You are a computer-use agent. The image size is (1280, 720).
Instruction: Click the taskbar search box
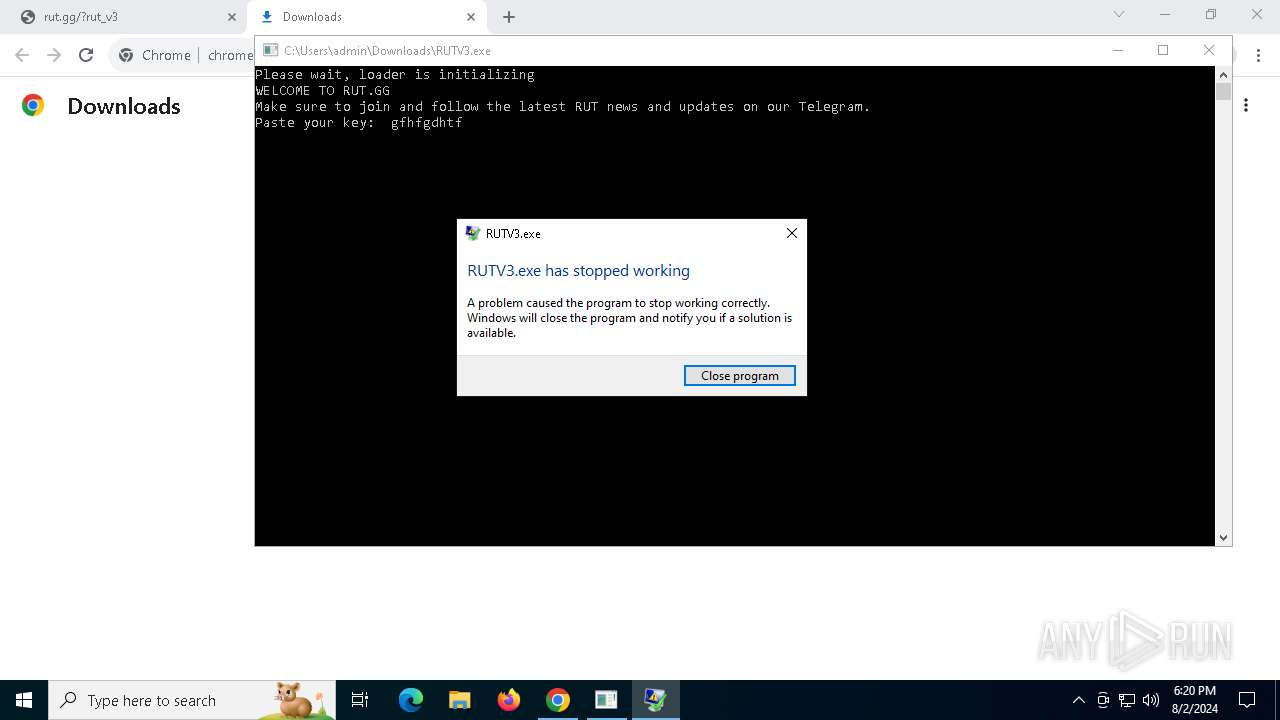(x=192, y=700)
